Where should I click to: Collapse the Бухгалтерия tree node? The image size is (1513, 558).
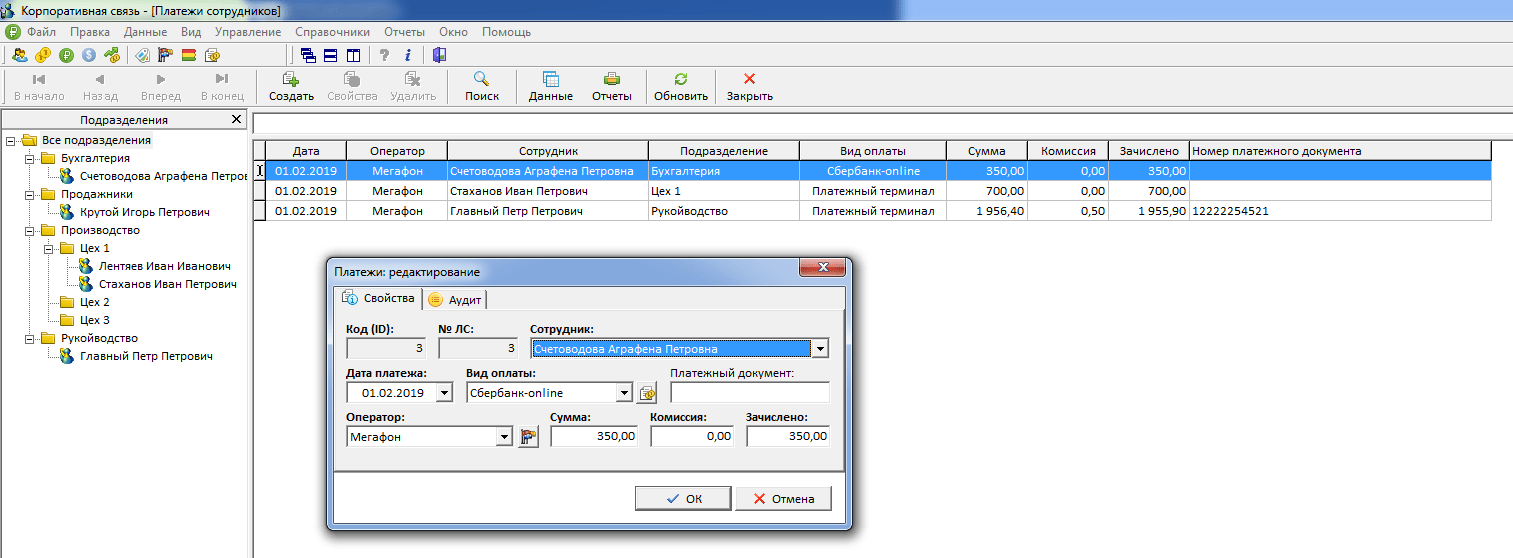point(28,158)
